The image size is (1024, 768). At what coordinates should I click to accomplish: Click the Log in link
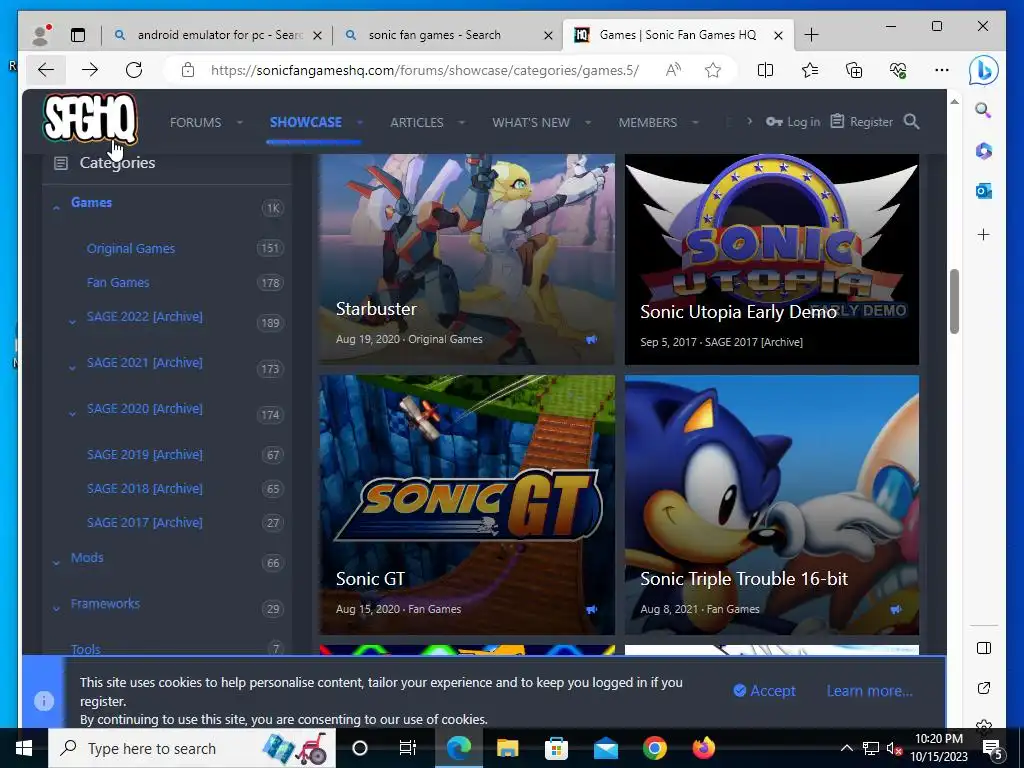point(793,122)
